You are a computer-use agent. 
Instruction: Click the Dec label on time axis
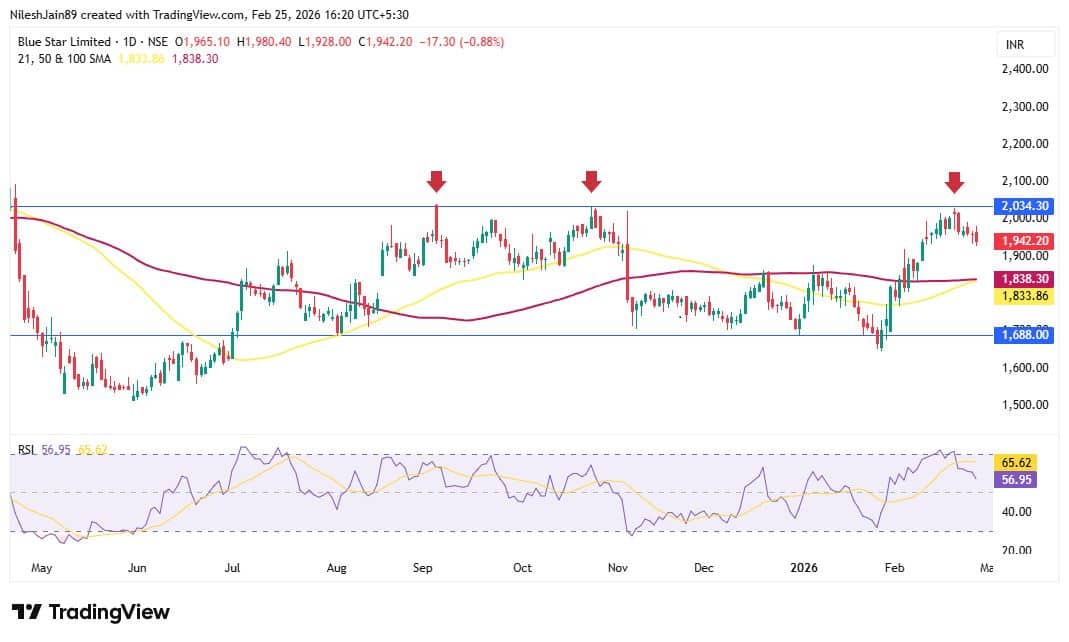[x=704, y=568]
